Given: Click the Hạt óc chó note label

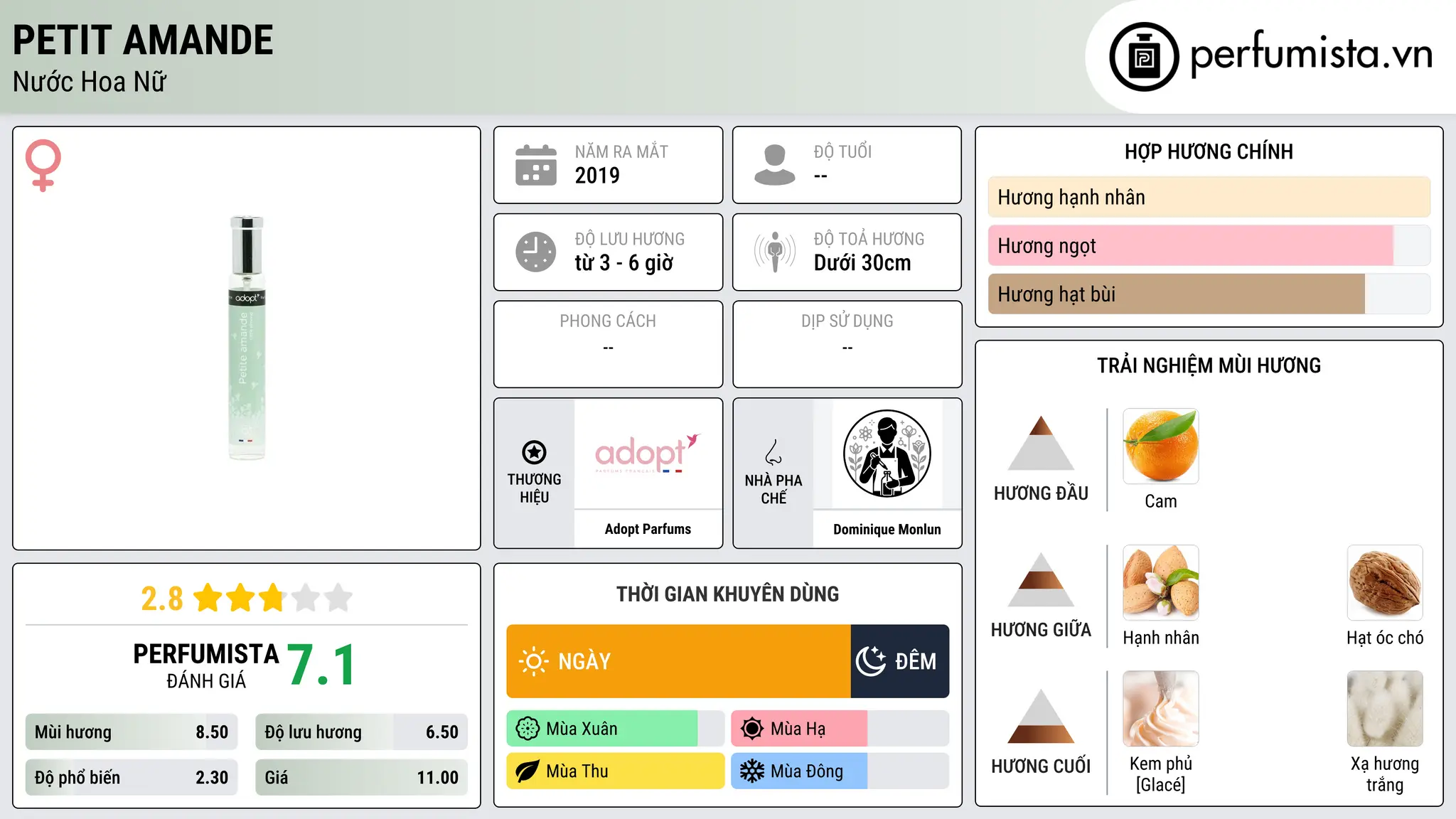Looking at the screenshot, I should pyautogui.click(x=1385, y=638).
